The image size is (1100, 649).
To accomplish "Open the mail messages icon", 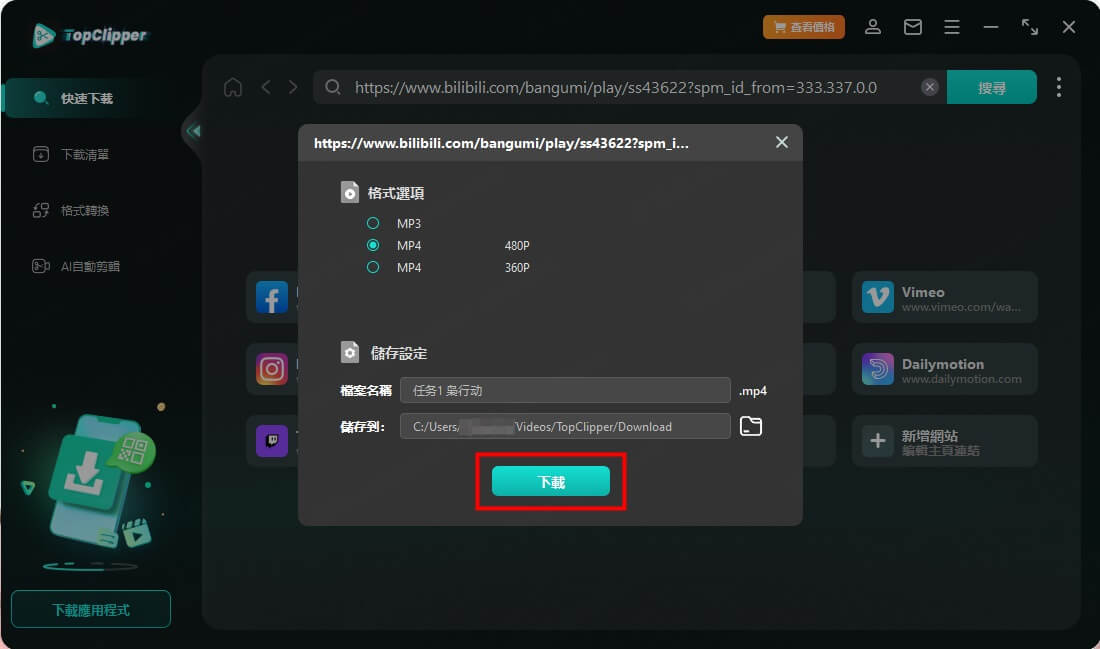I will pos(913,27).
